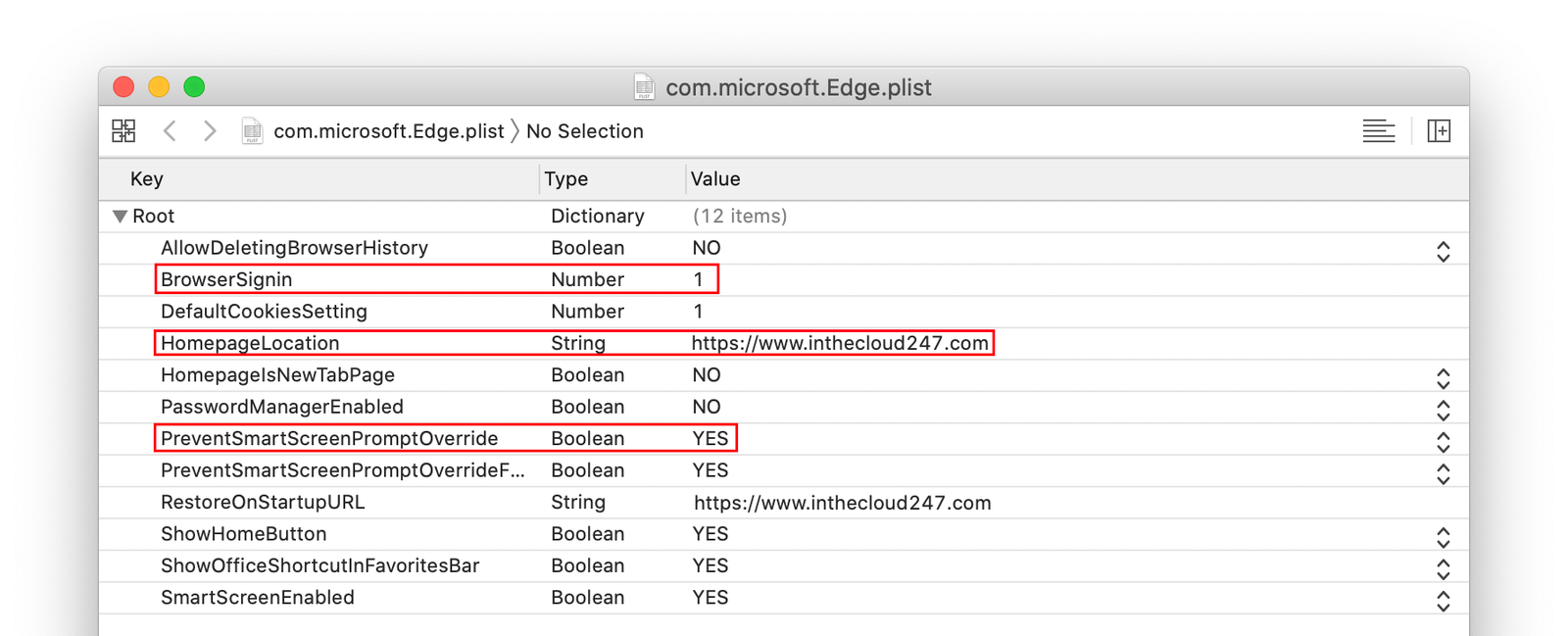1568x636 pixels.
Task: Open value popup for AllowDeletingBrowserHistory
Action: click(1443, 251)
